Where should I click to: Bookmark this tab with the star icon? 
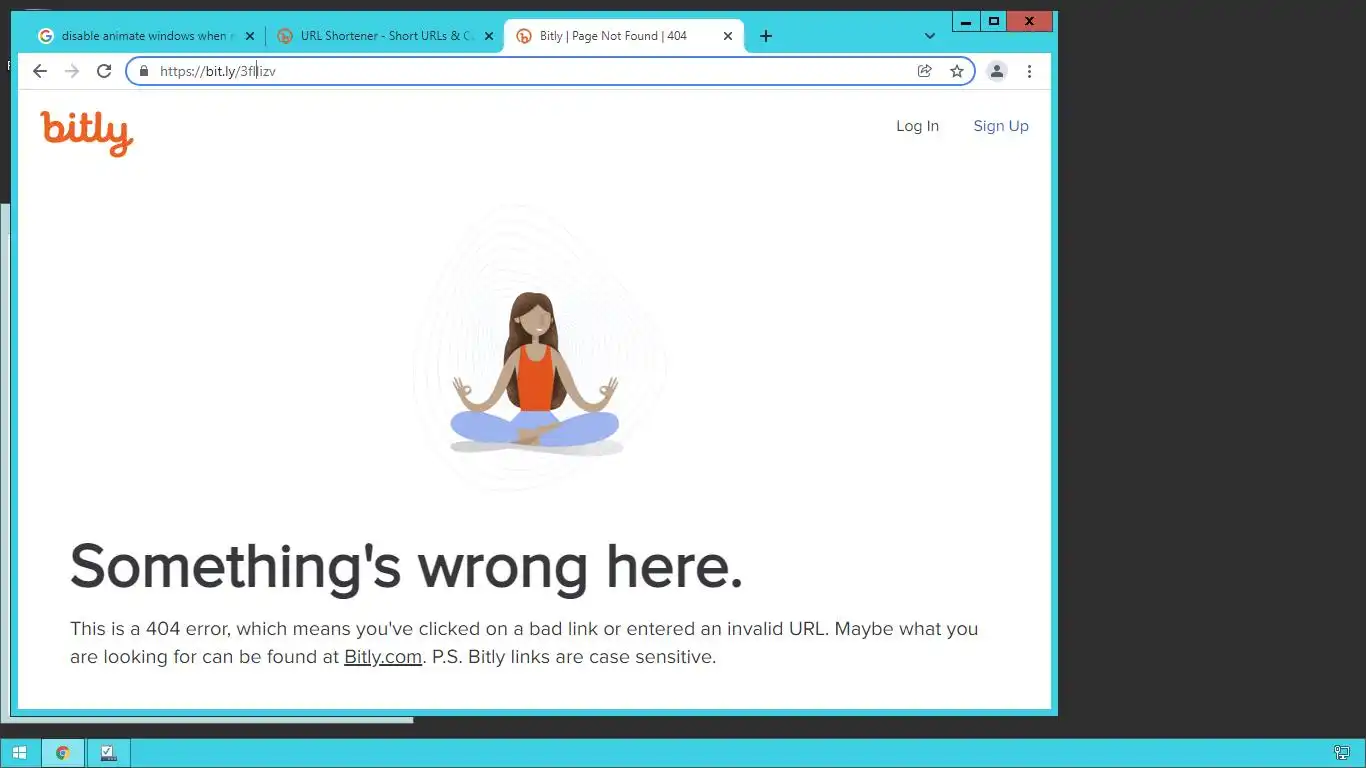(x=957, y=71)
